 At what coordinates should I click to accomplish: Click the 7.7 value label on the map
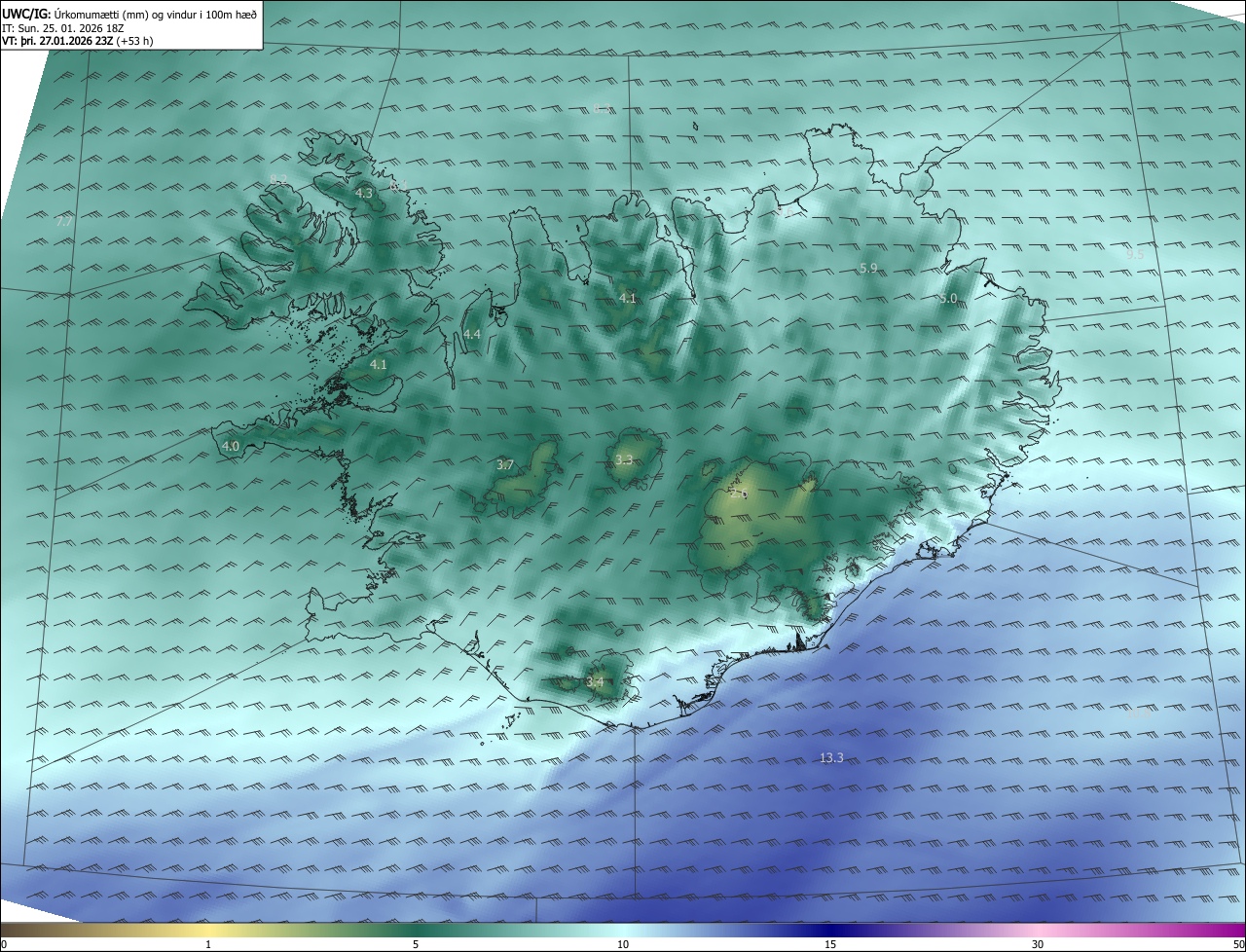(x=64, y=222)
